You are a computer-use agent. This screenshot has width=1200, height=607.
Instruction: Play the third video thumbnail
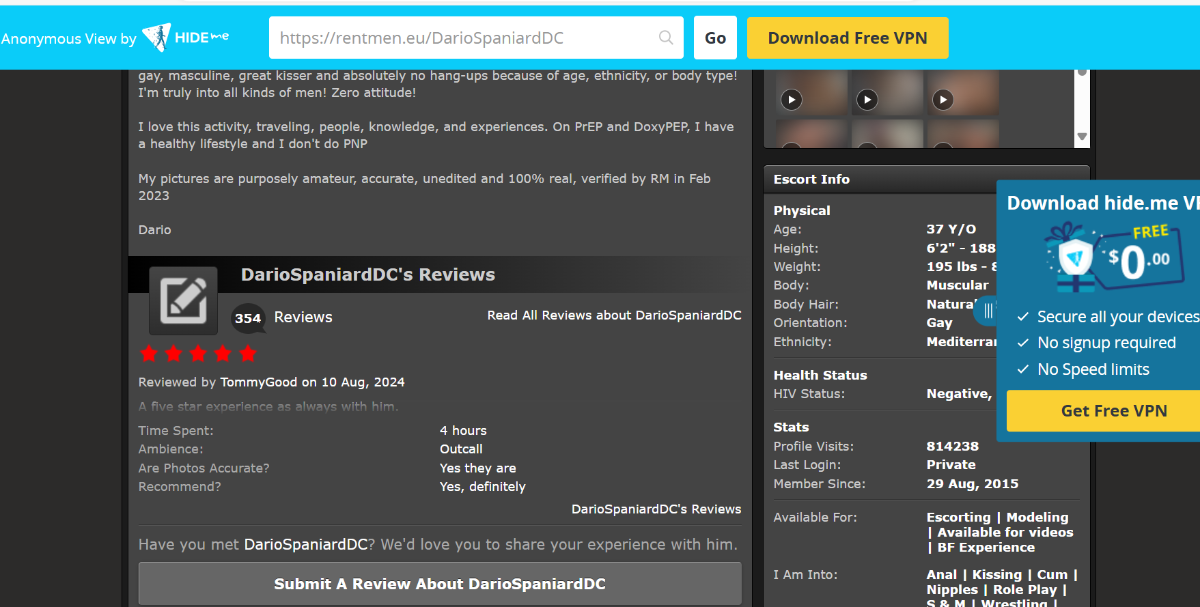tap(943, 99)
